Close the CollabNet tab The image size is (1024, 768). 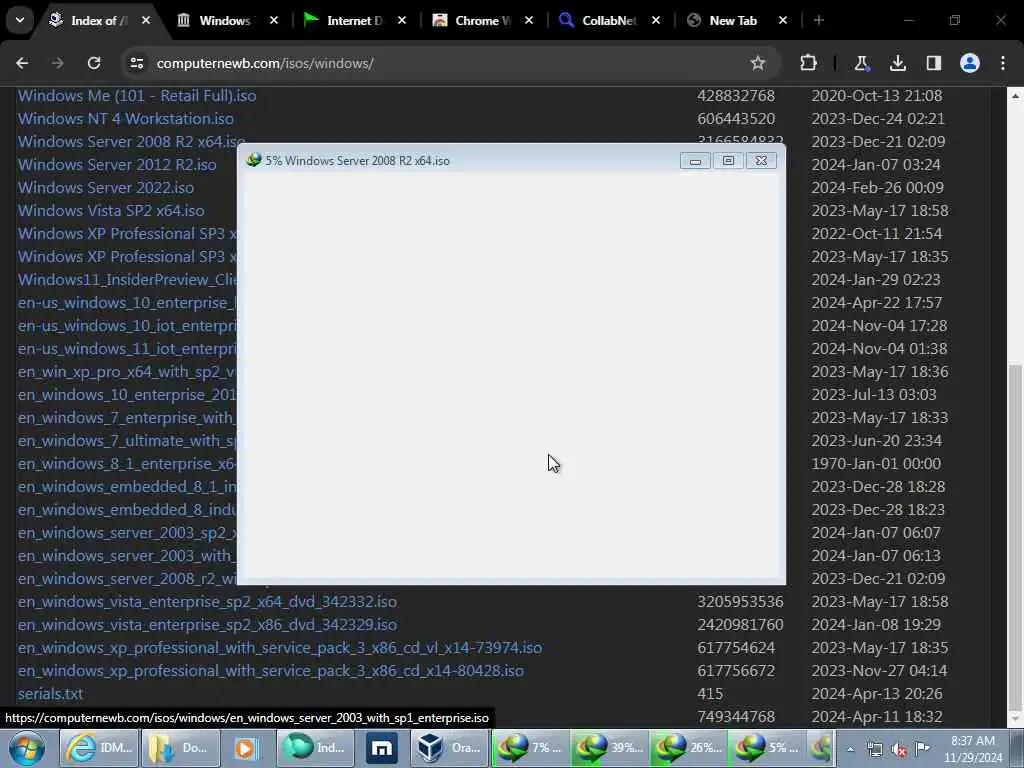tap(656, 20)
